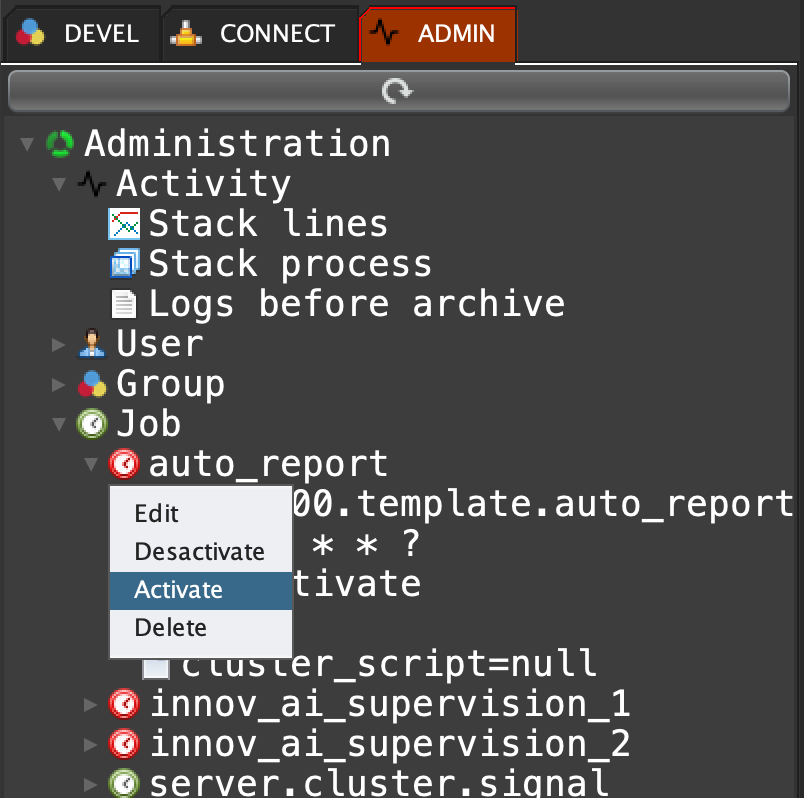The height and width of the screenshot is (798, 804).
Task: Click the Group colored circles icon
Action: pos(91,384)
